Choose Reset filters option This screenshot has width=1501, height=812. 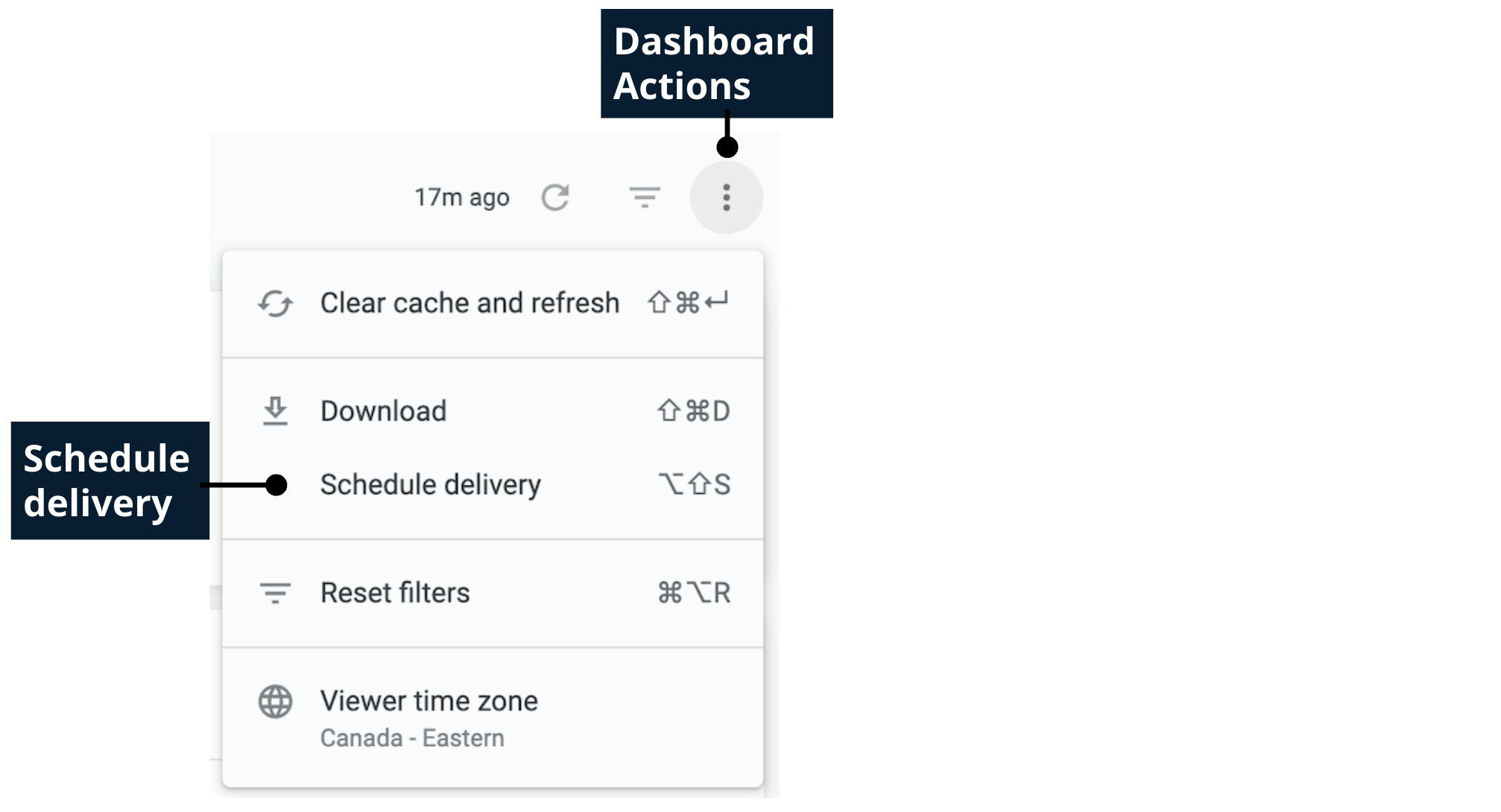(x=395, y=593)
